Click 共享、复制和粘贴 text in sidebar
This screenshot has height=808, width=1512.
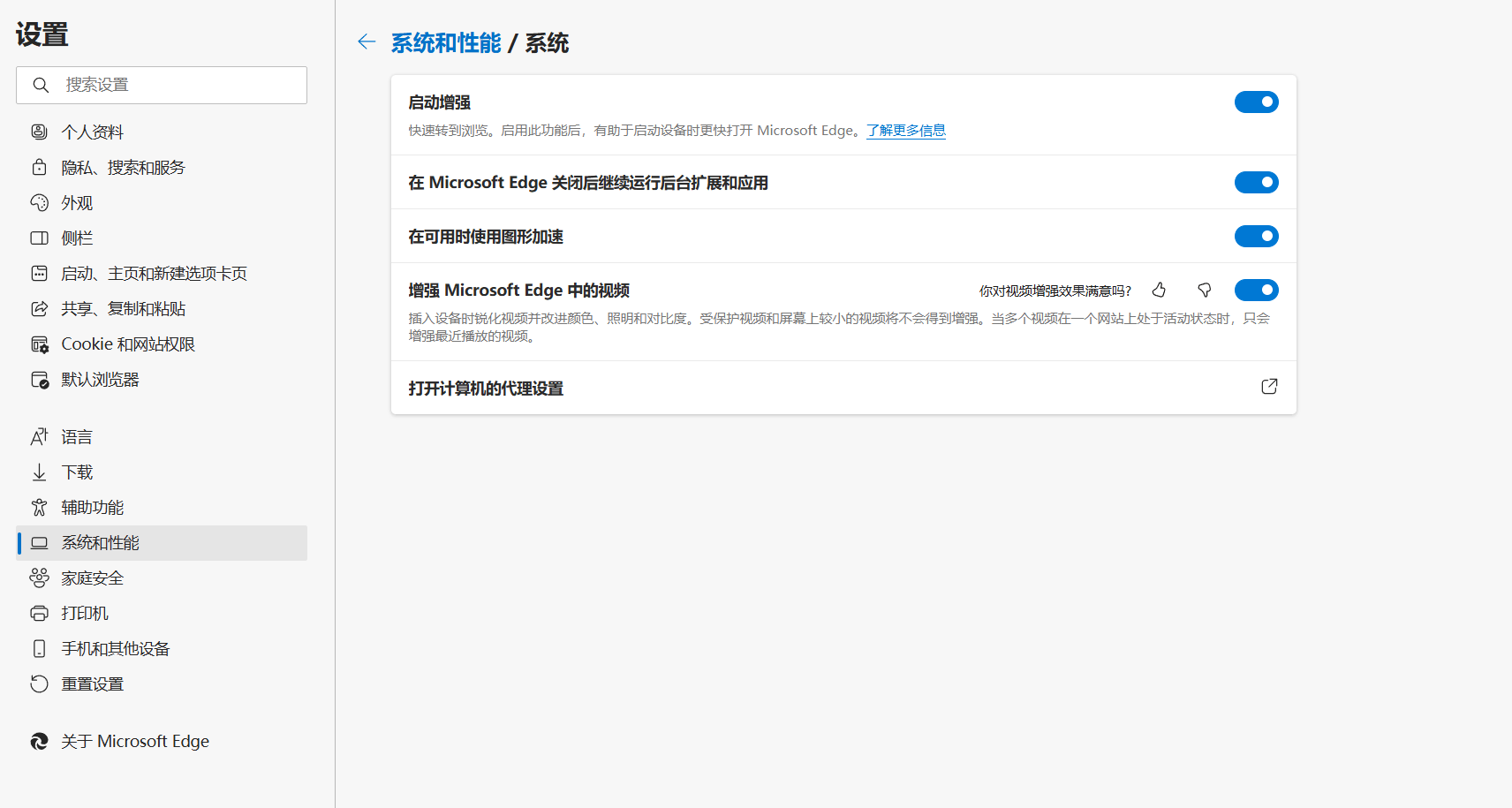(124, 308)
